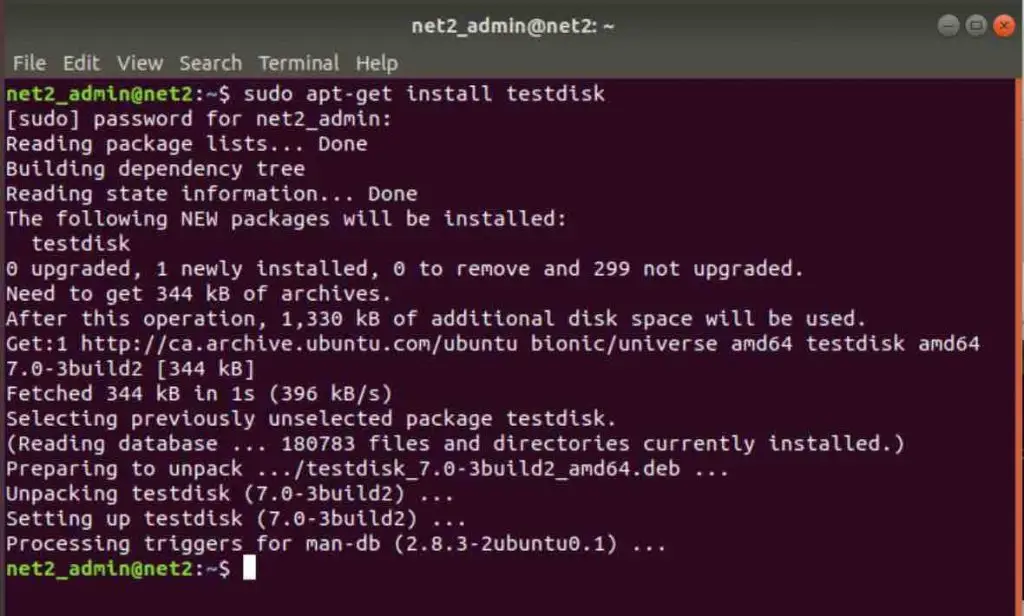Open the Terminal menu
This screenshot has height=616, width=1024.
(x=298, y=62)
